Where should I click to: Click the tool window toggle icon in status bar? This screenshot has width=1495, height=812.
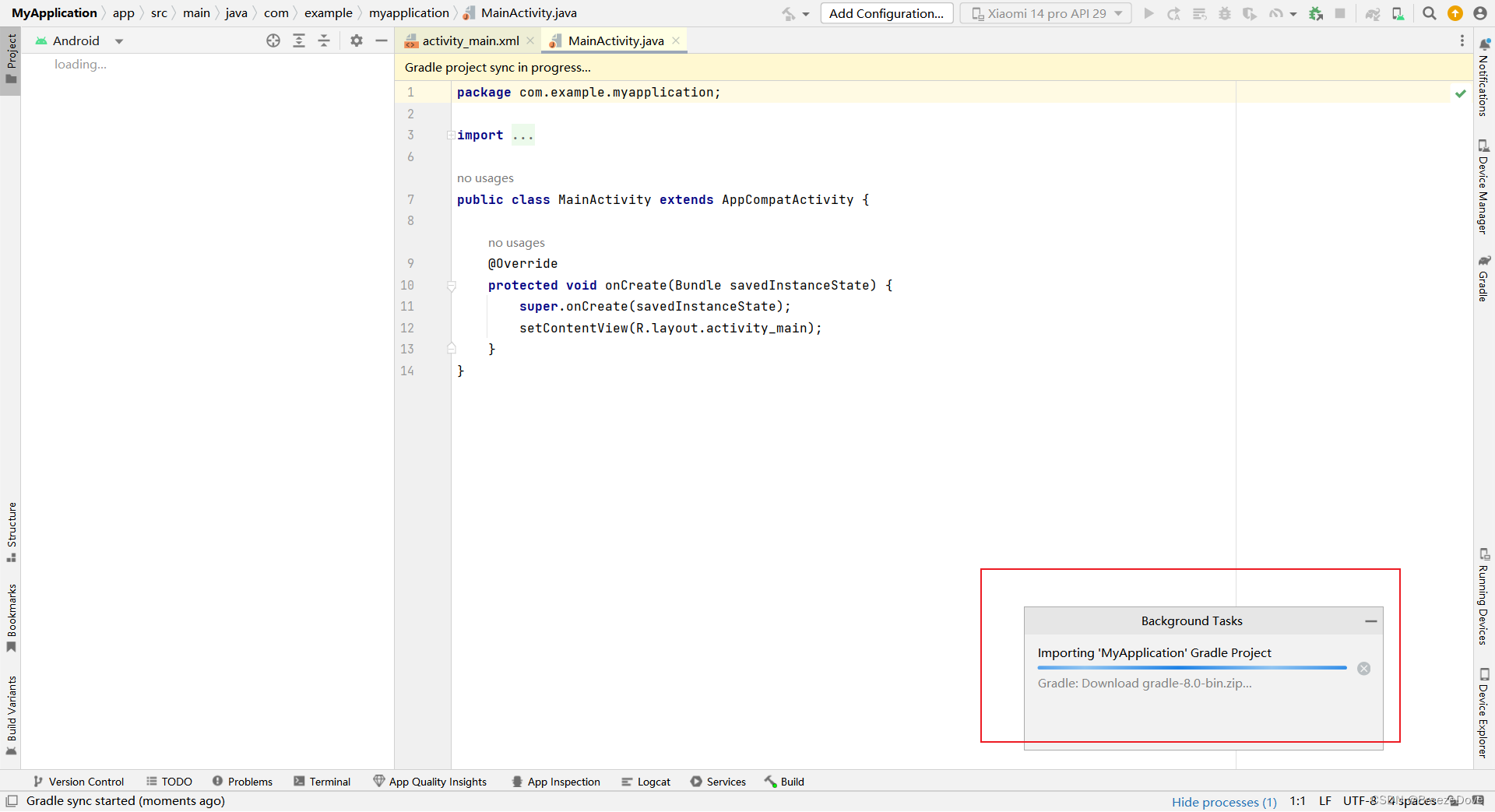coord(12,801)
